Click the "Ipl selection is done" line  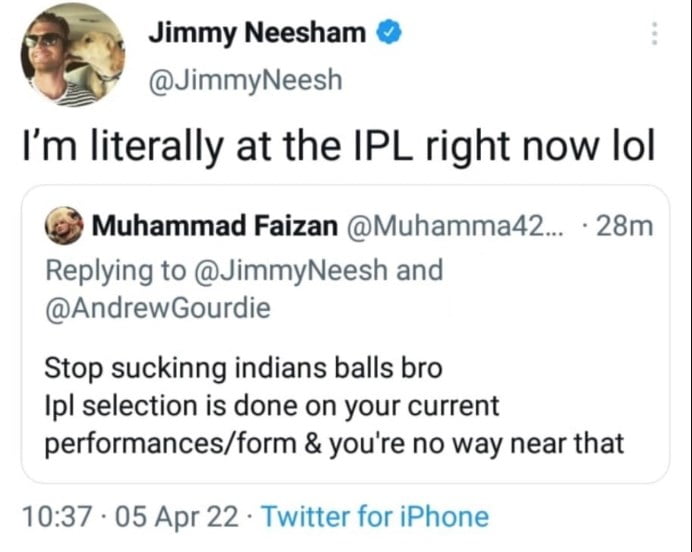pyautogui.click(x=270, y=406)
